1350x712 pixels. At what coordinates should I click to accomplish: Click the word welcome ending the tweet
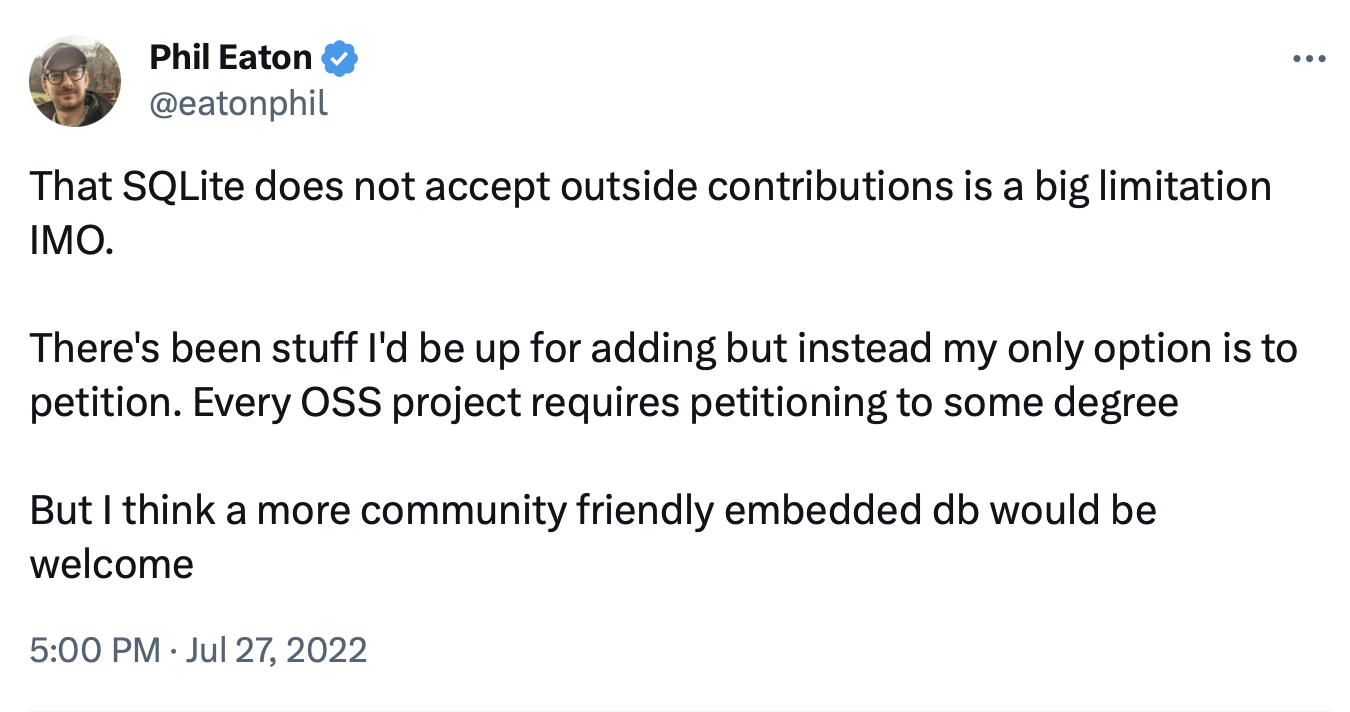[111, 565]
